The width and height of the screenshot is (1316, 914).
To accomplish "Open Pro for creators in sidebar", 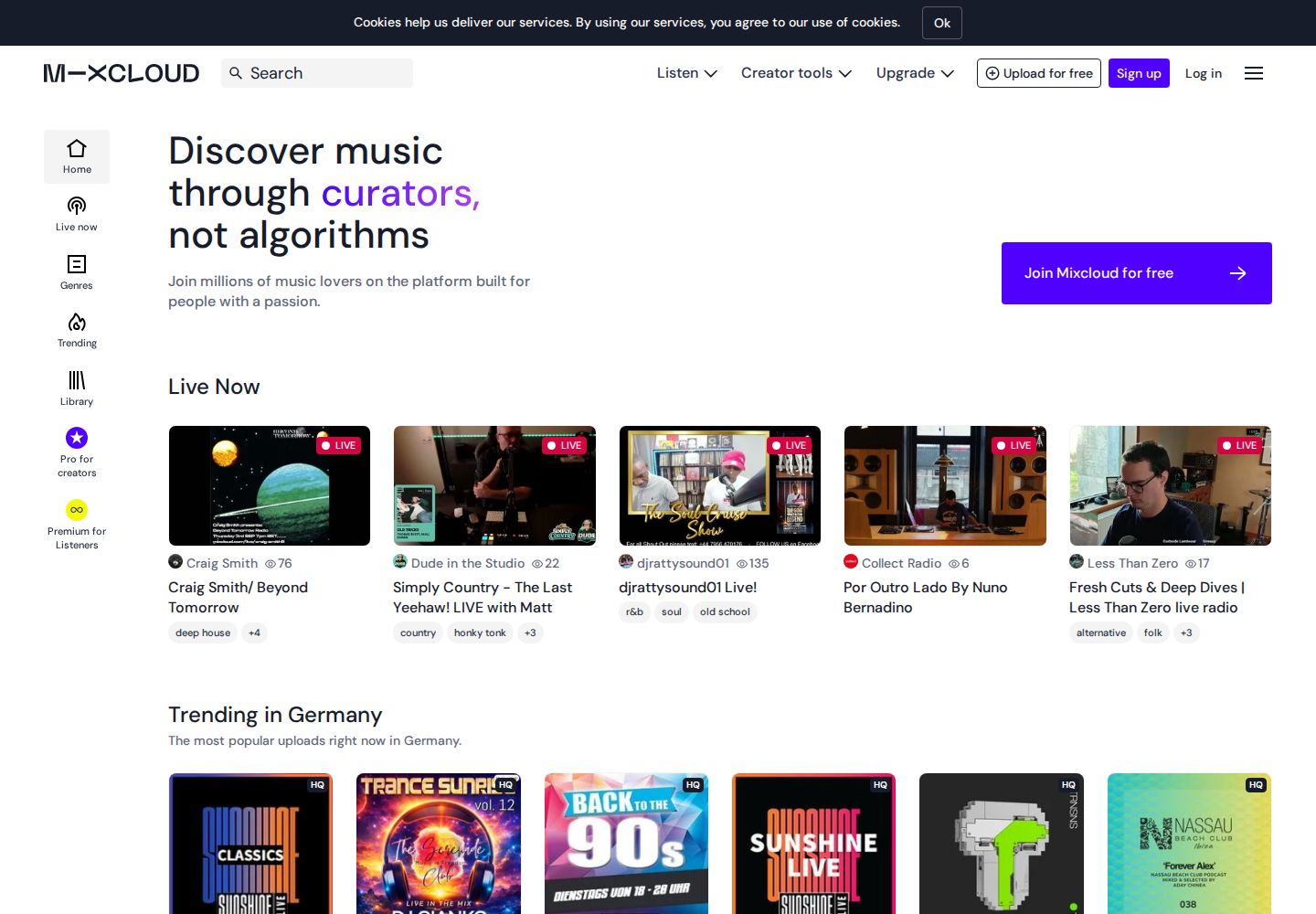I will [x=77, y=452].
